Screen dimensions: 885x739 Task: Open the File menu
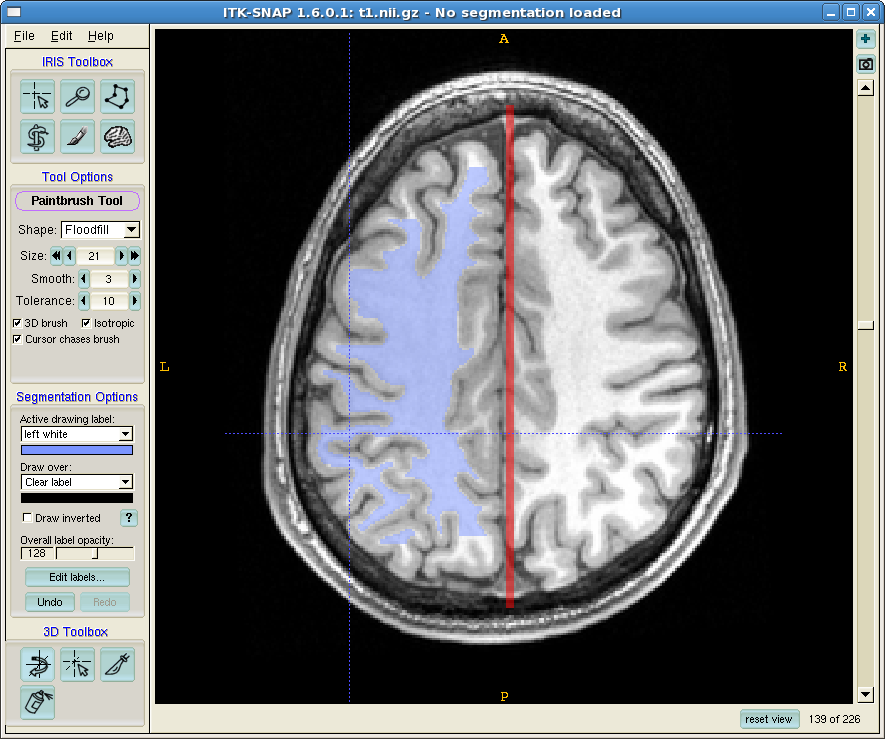tap(24, 36)
